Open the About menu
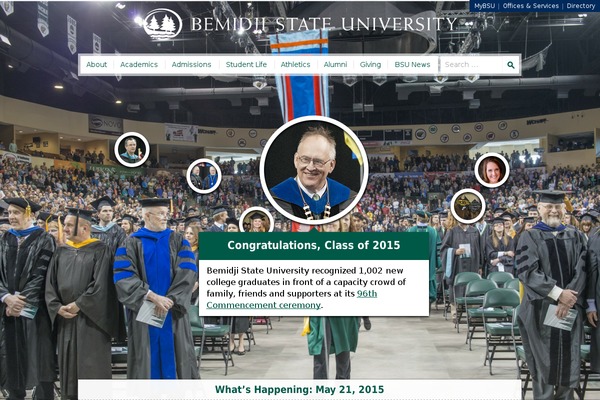Viewport: 600px width, 400px height. [96, 65]
